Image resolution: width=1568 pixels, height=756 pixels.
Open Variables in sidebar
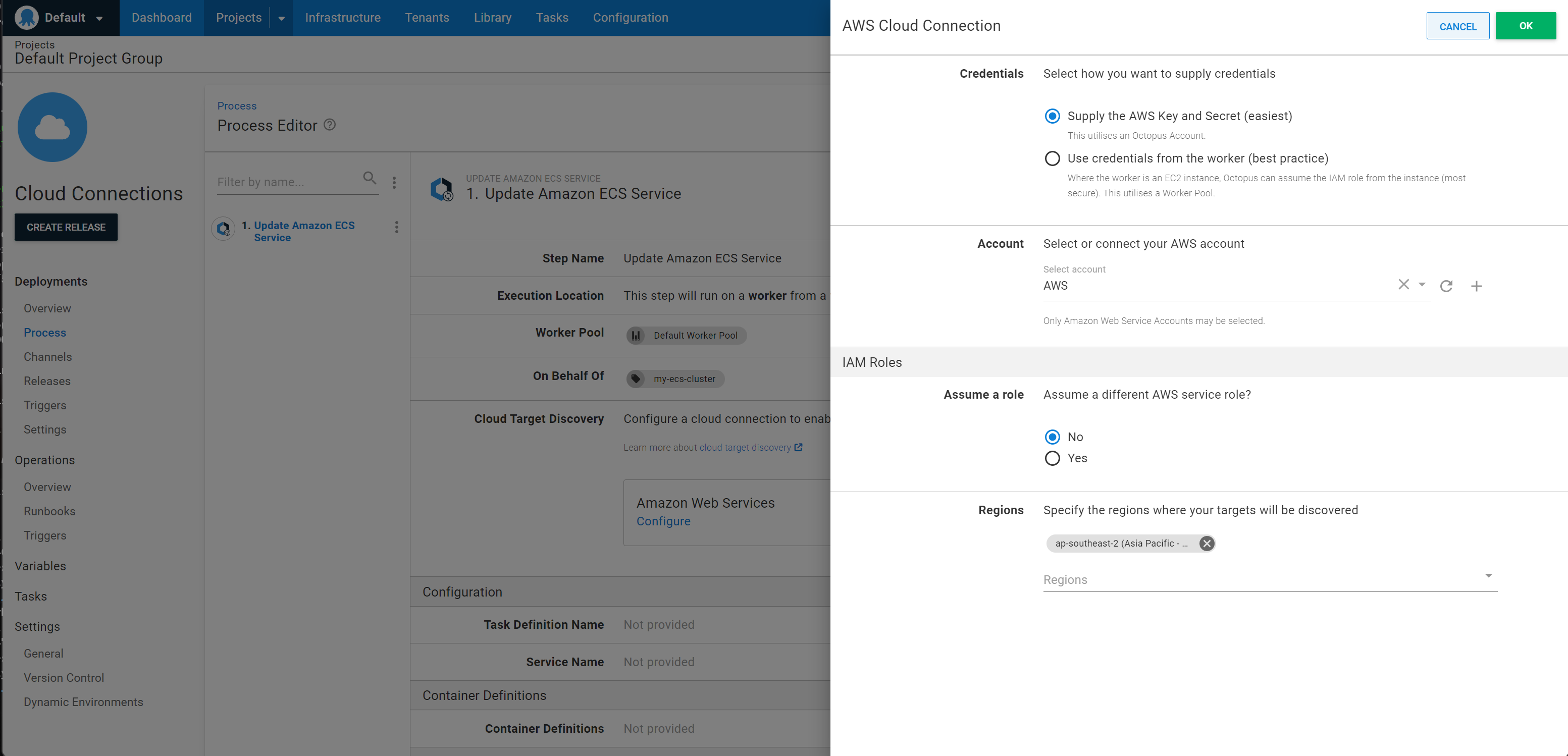click(x=40, y=566)
